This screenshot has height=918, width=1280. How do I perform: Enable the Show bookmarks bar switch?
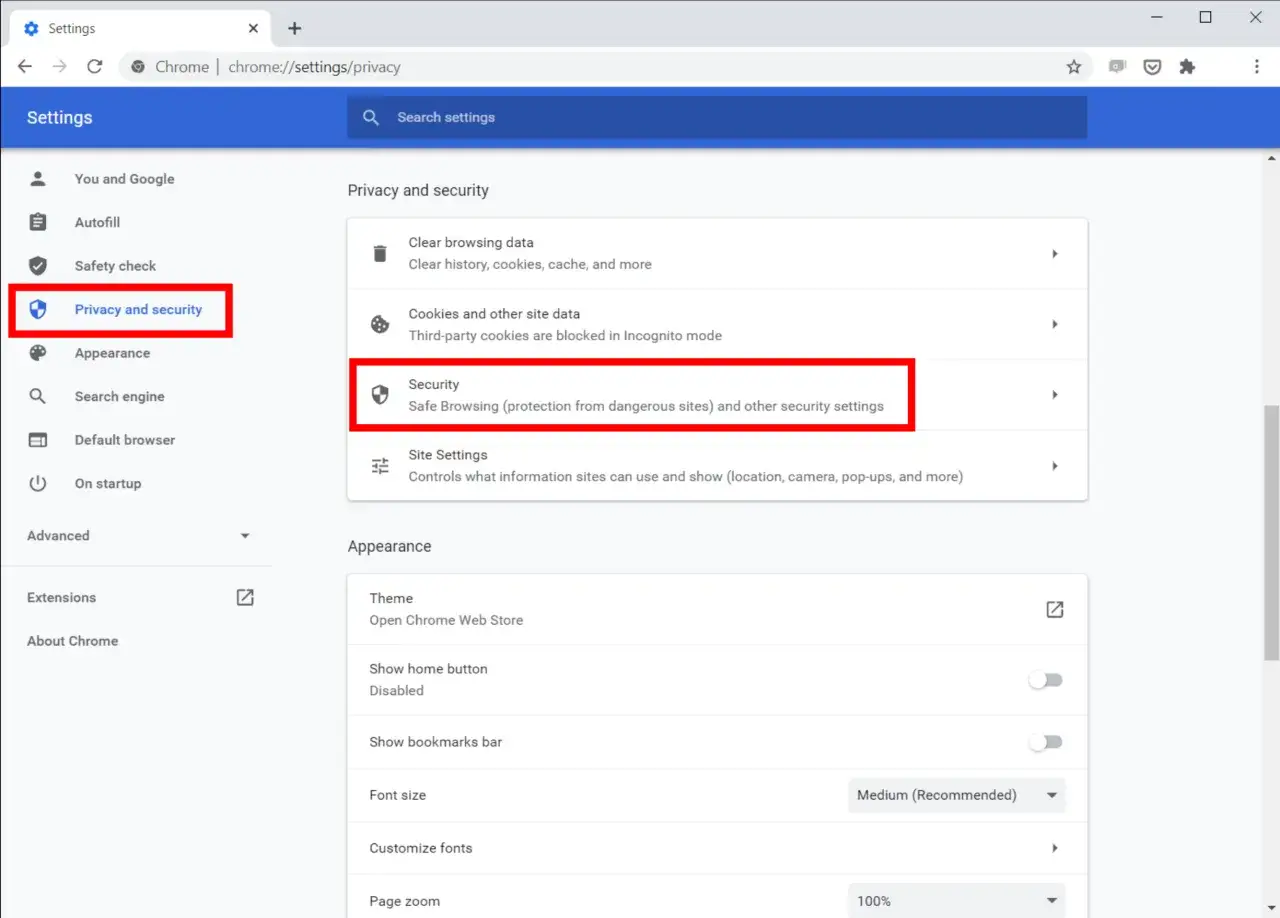coord(1046,742)
